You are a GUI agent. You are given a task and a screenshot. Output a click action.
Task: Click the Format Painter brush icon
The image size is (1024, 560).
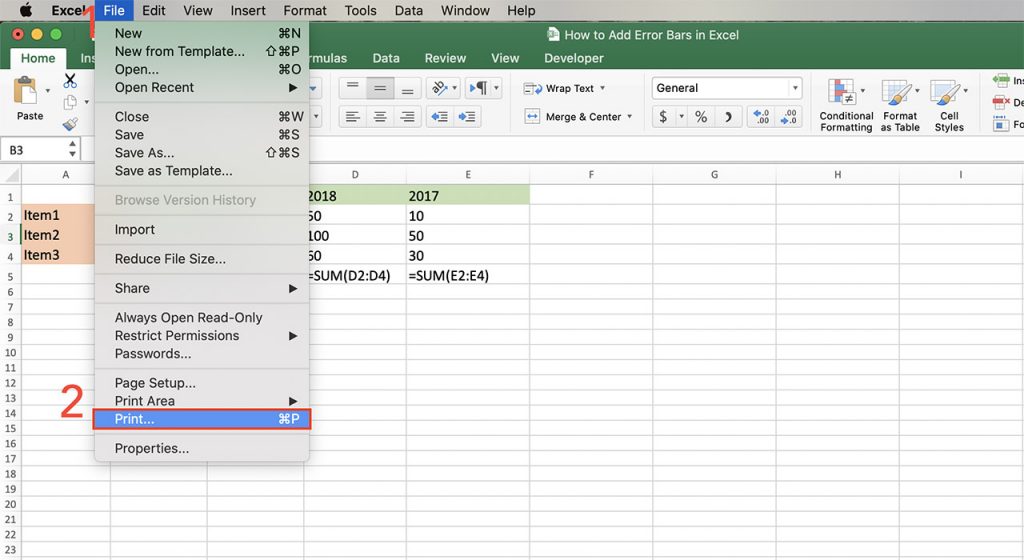click(x=70, y=123)
